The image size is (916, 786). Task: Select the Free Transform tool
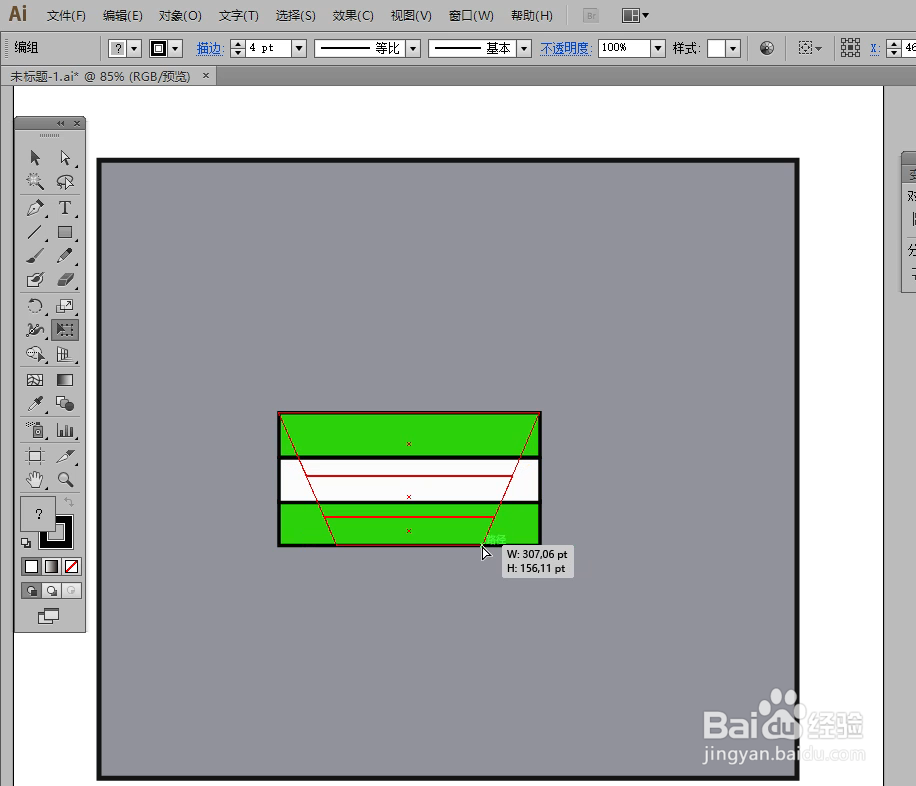point(65,330)
